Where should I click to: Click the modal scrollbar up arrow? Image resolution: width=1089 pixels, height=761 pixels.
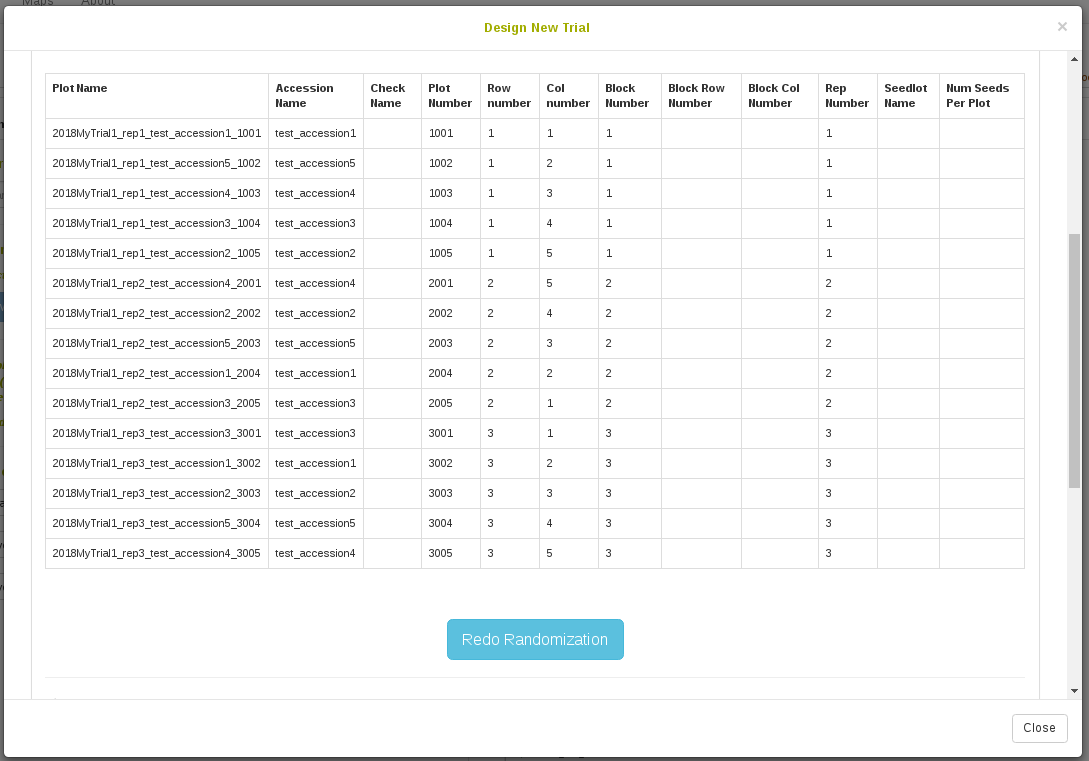point(1074,59)
